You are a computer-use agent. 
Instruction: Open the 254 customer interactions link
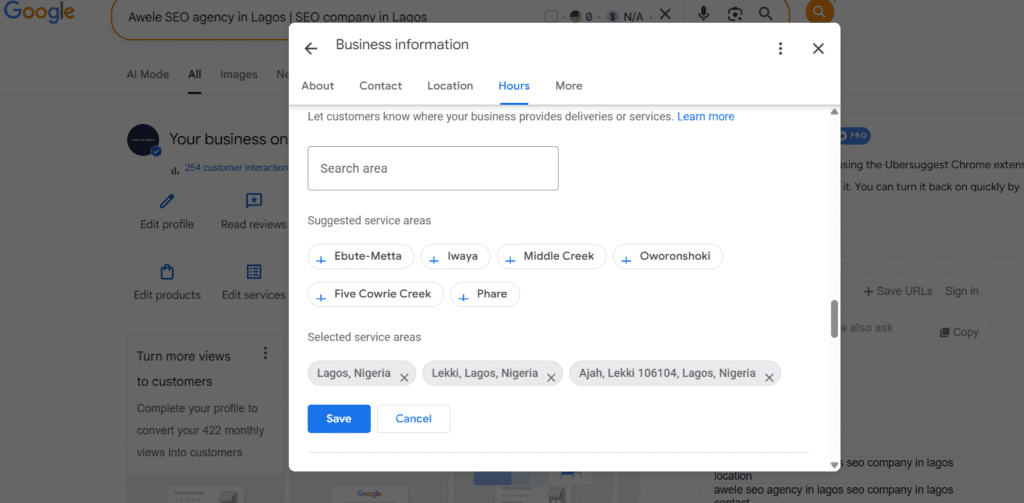point(236,168)
